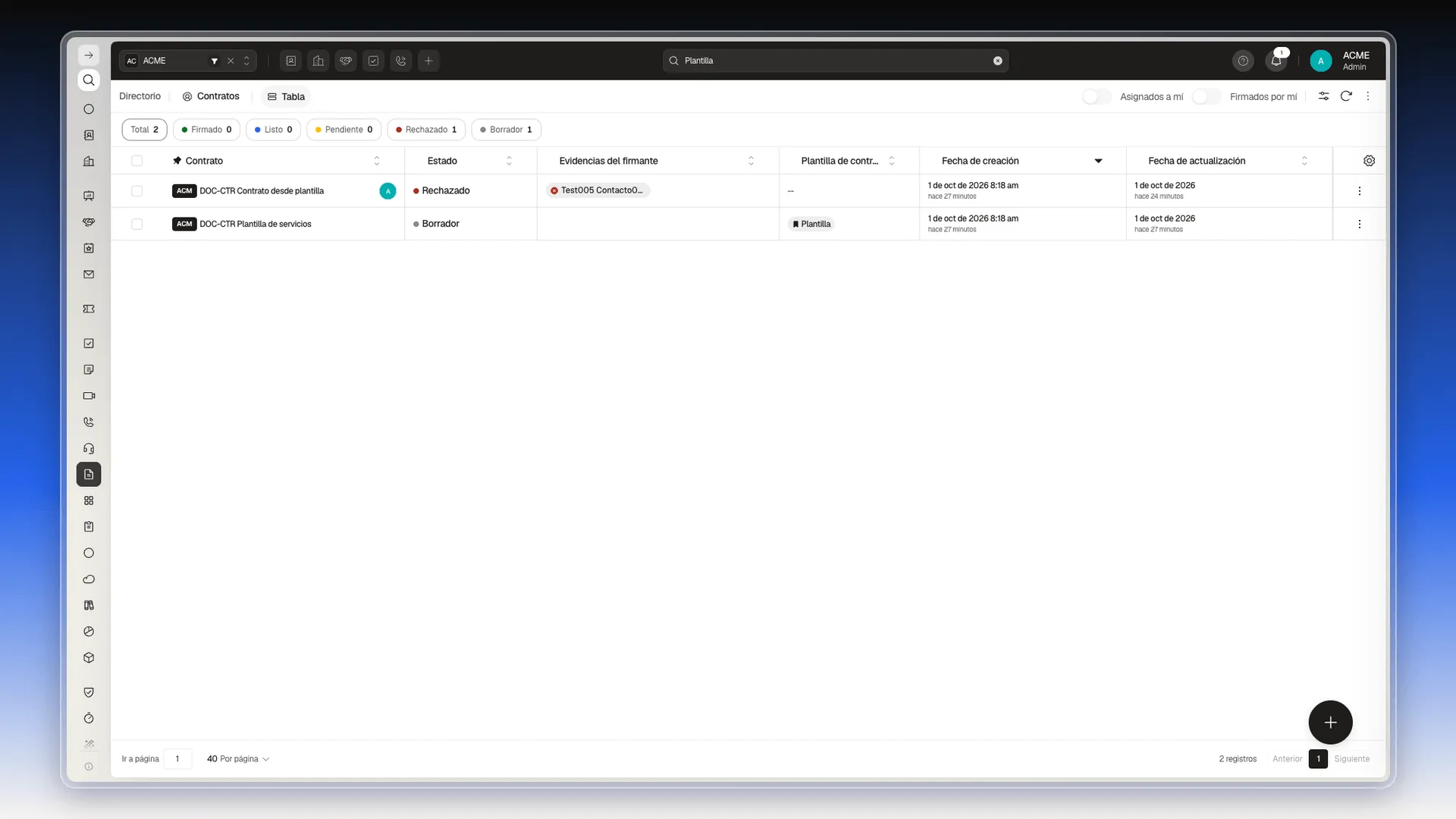Open the video camera icon in sidebar
Image resolution: width=1456 pixels, height=819 pixels.
coord(89,396)
